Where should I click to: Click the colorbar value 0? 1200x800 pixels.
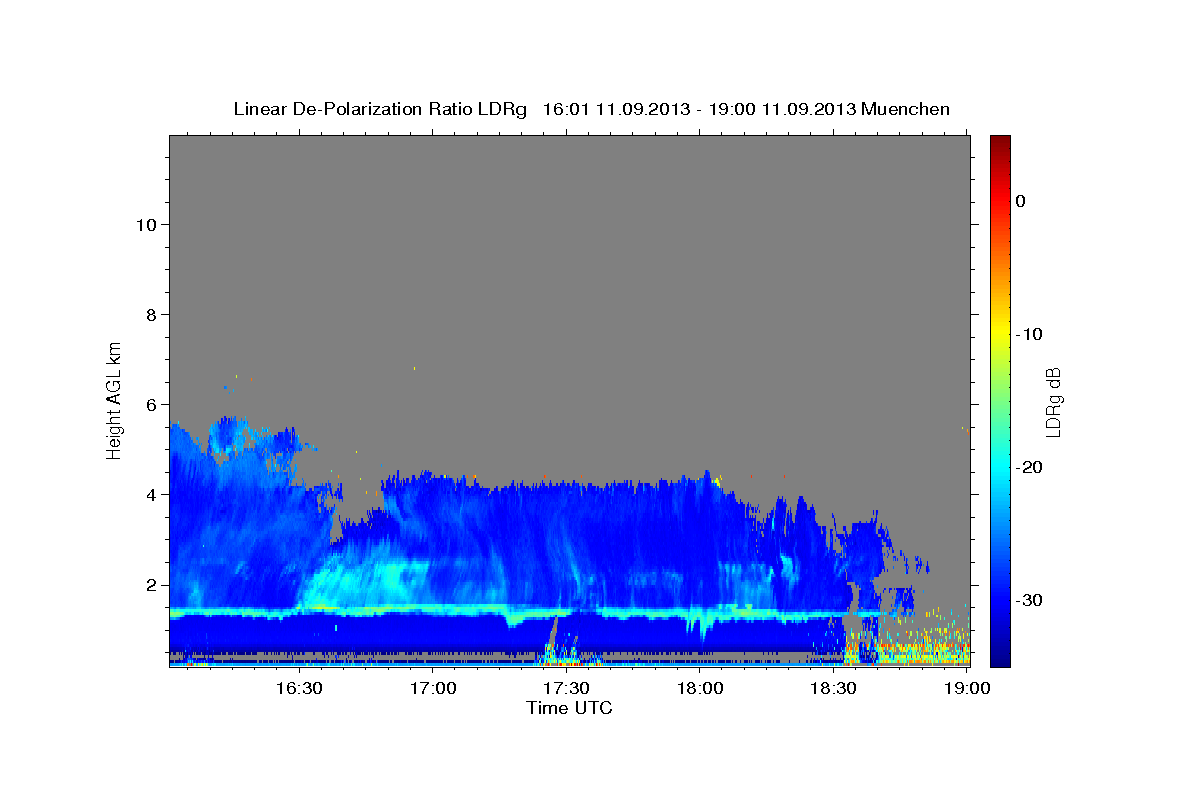1021,201
